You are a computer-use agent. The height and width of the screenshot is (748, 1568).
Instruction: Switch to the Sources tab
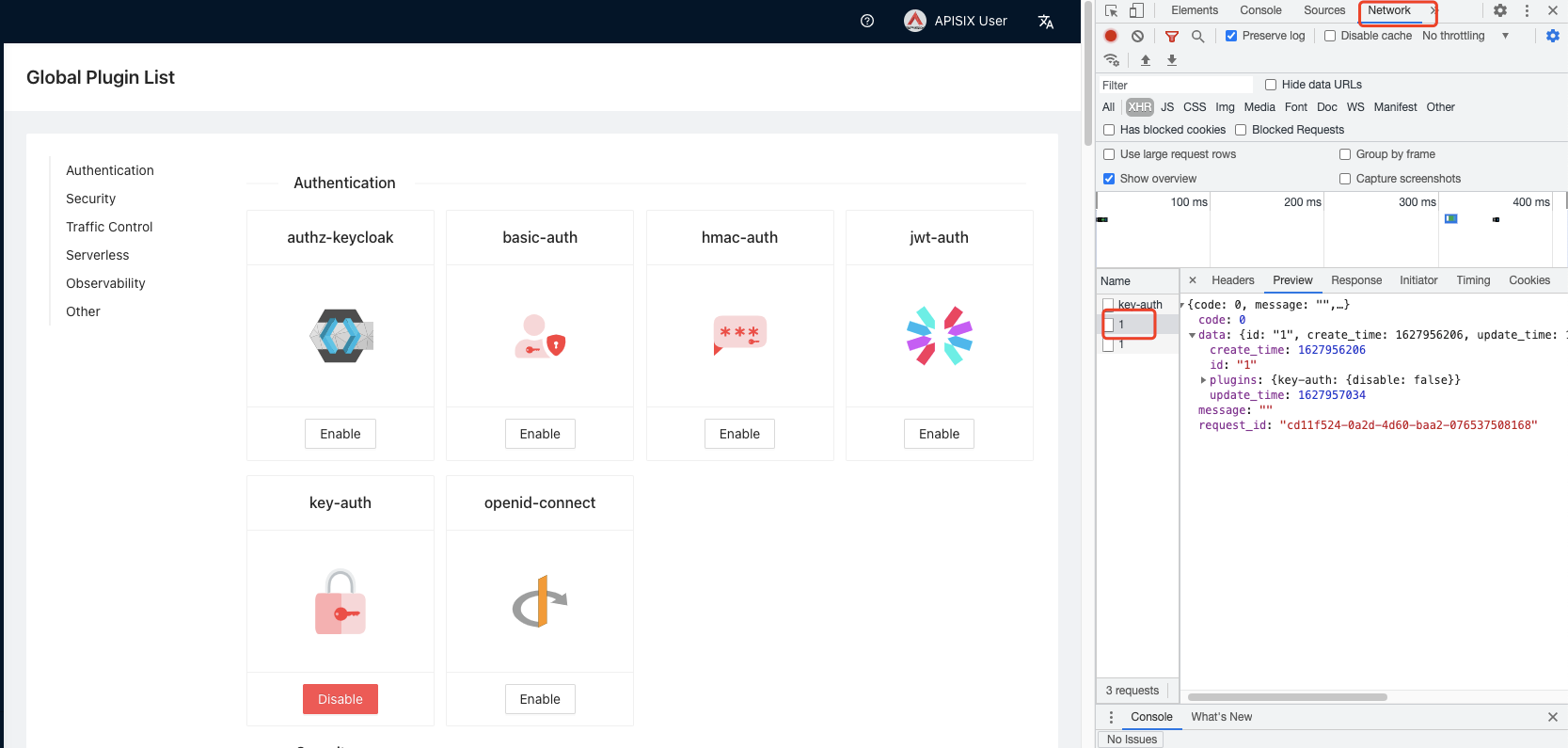[x=1324, y=10]
